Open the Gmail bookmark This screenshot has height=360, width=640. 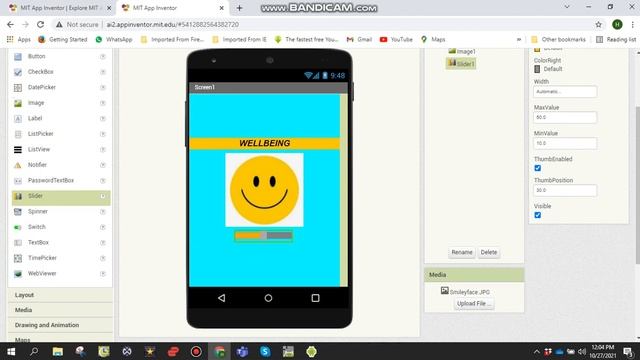[x=359, y=40]
